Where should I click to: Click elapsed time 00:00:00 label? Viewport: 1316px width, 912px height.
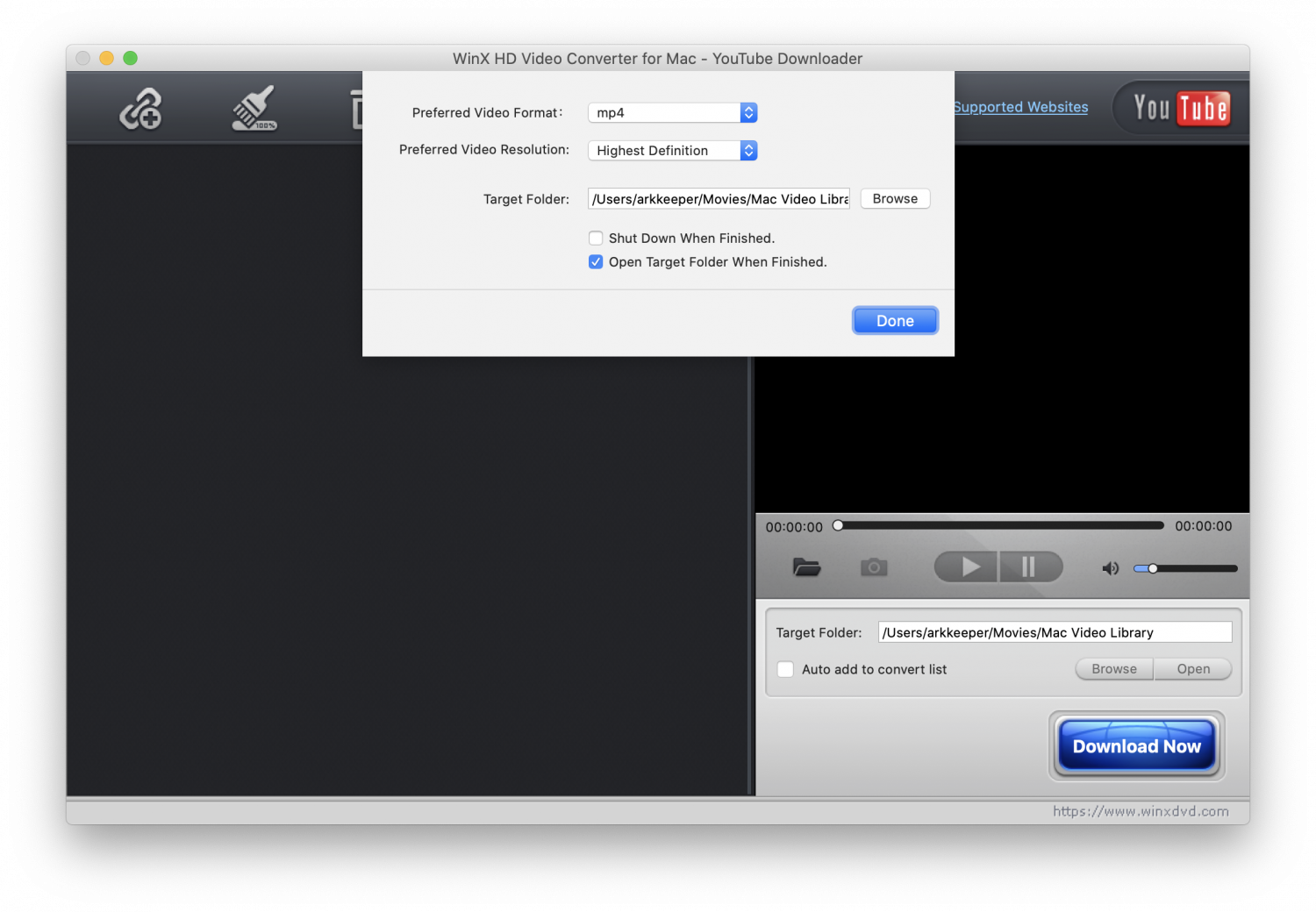(x=794, y=527)
